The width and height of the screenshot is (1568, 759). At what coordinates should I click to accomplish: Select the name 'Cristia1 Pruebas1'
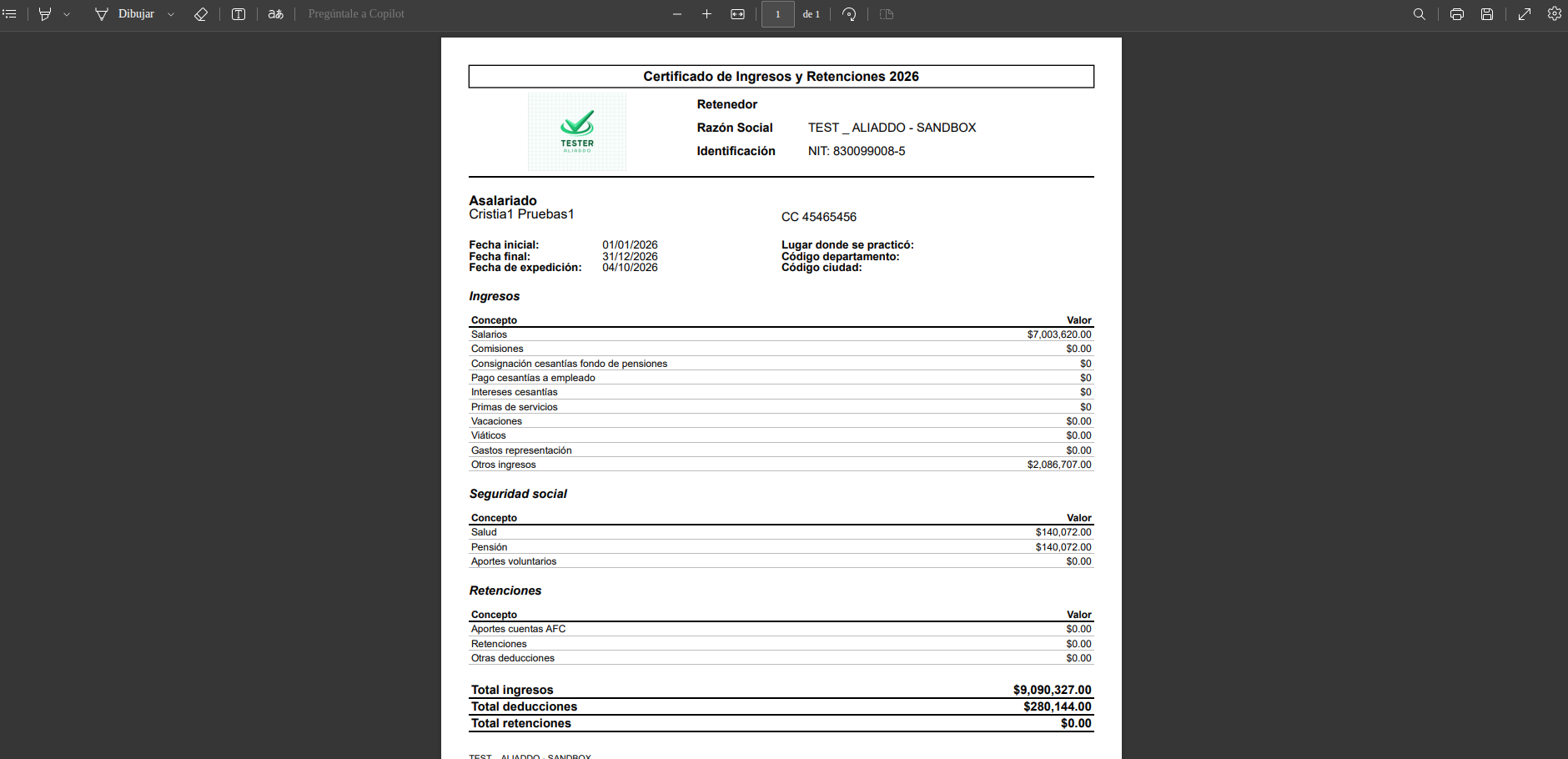coord(521,214)
